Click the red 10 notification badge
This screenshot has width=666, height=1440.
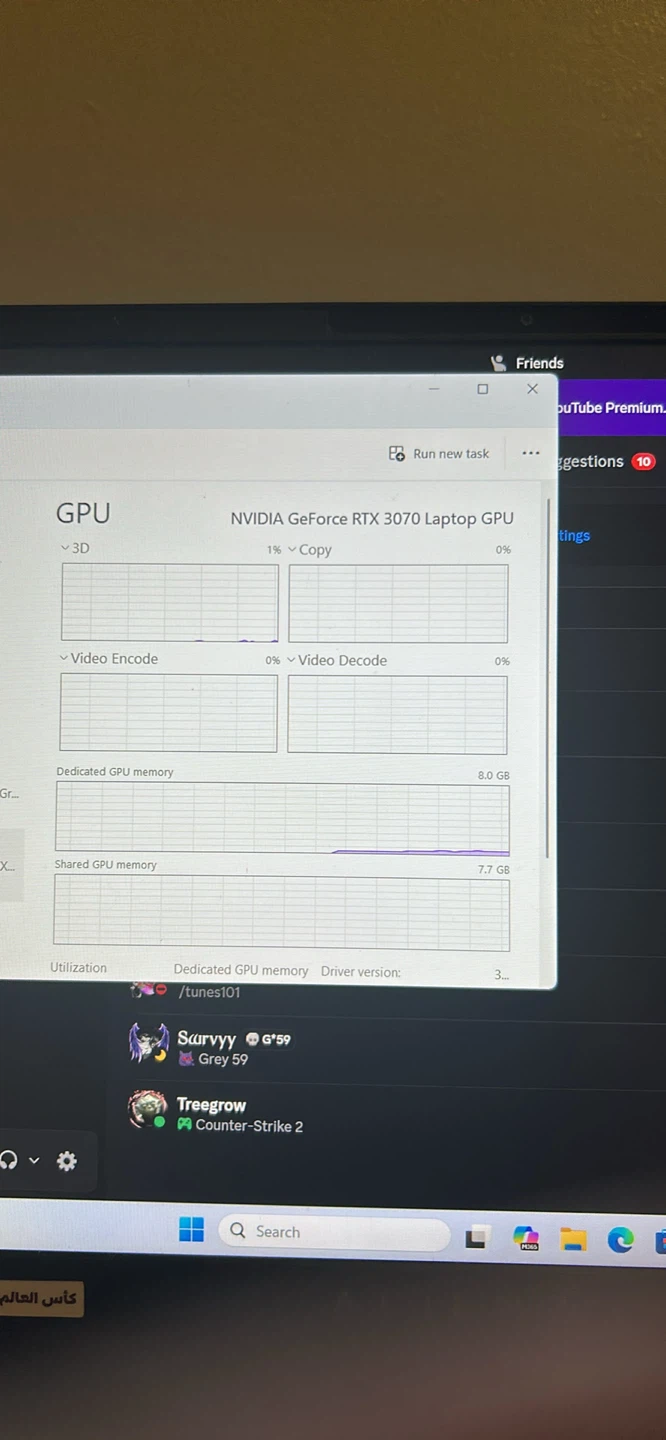[x=643, y=461]
